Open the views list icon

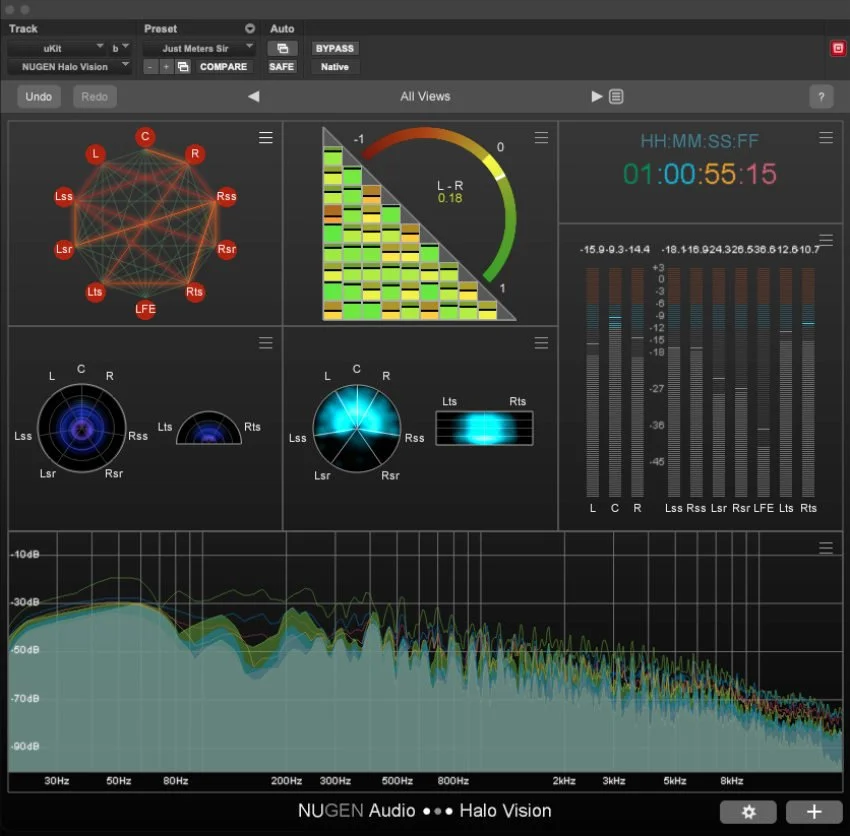coord(616,97)
